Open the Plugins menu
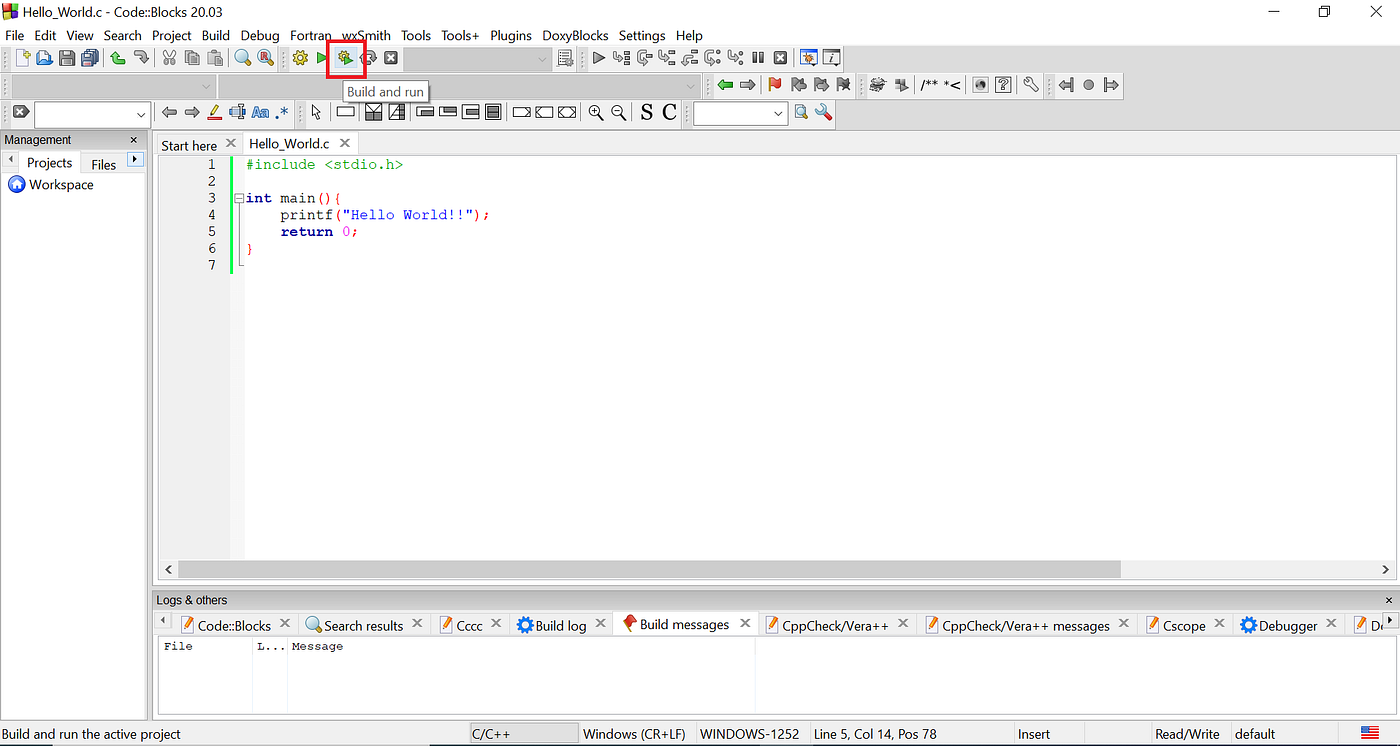This screenshot has height=746, width=1400. pos(511,35)
